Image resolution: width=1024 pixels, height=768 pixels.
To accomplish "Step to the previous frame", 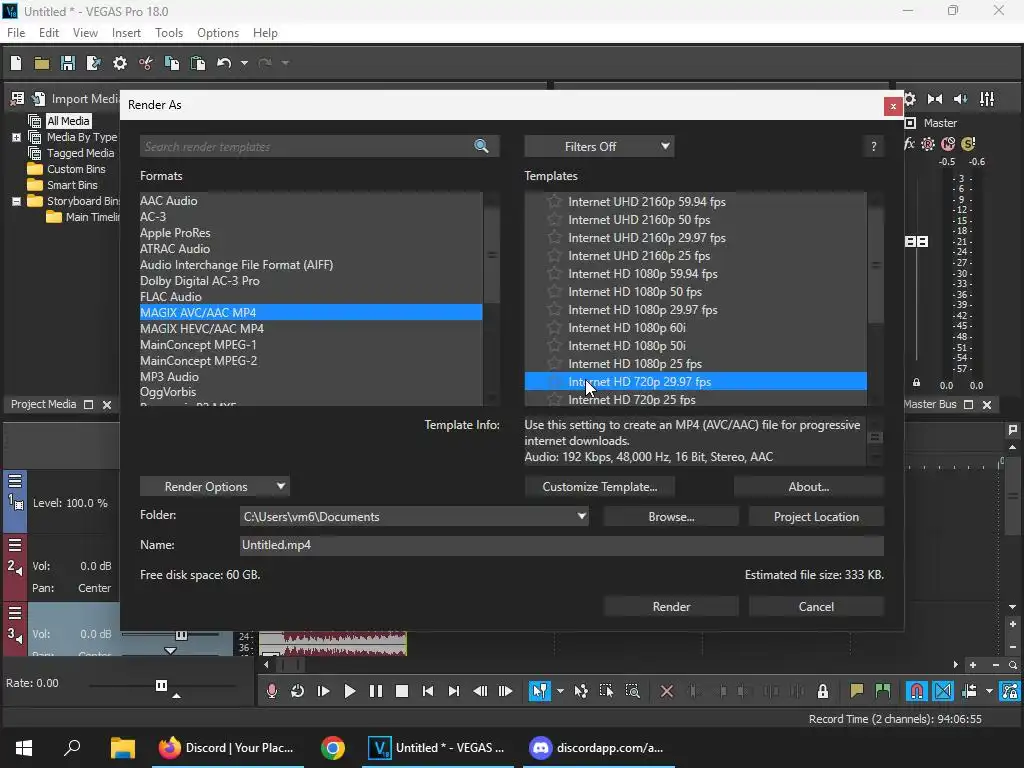I will pyautogui.click(x=480, y=691).
